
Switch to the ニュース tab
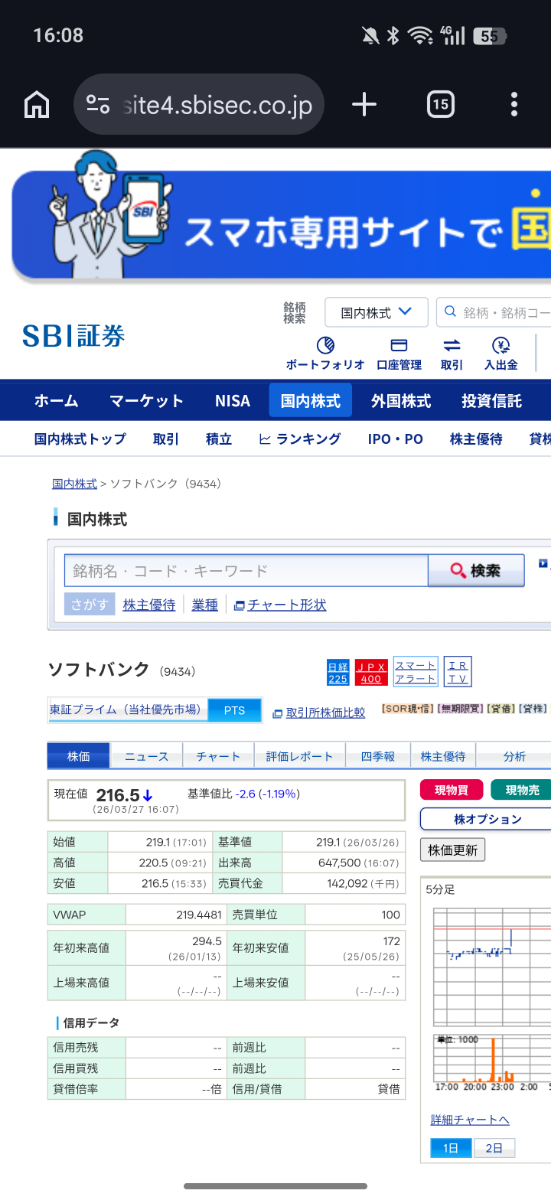(146, 756)
